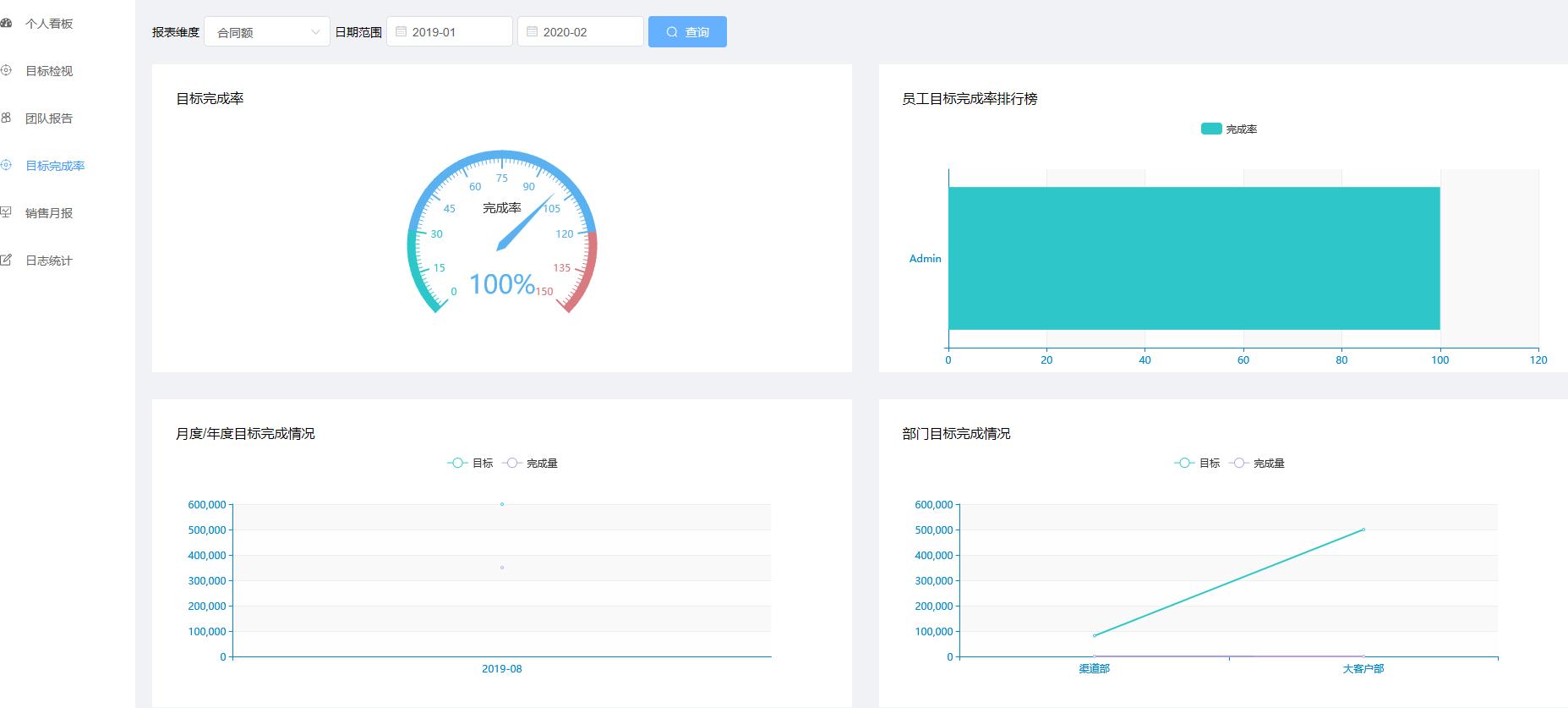
Task: Click the chart icon beside 销售月报
Action: pos(6,212)
